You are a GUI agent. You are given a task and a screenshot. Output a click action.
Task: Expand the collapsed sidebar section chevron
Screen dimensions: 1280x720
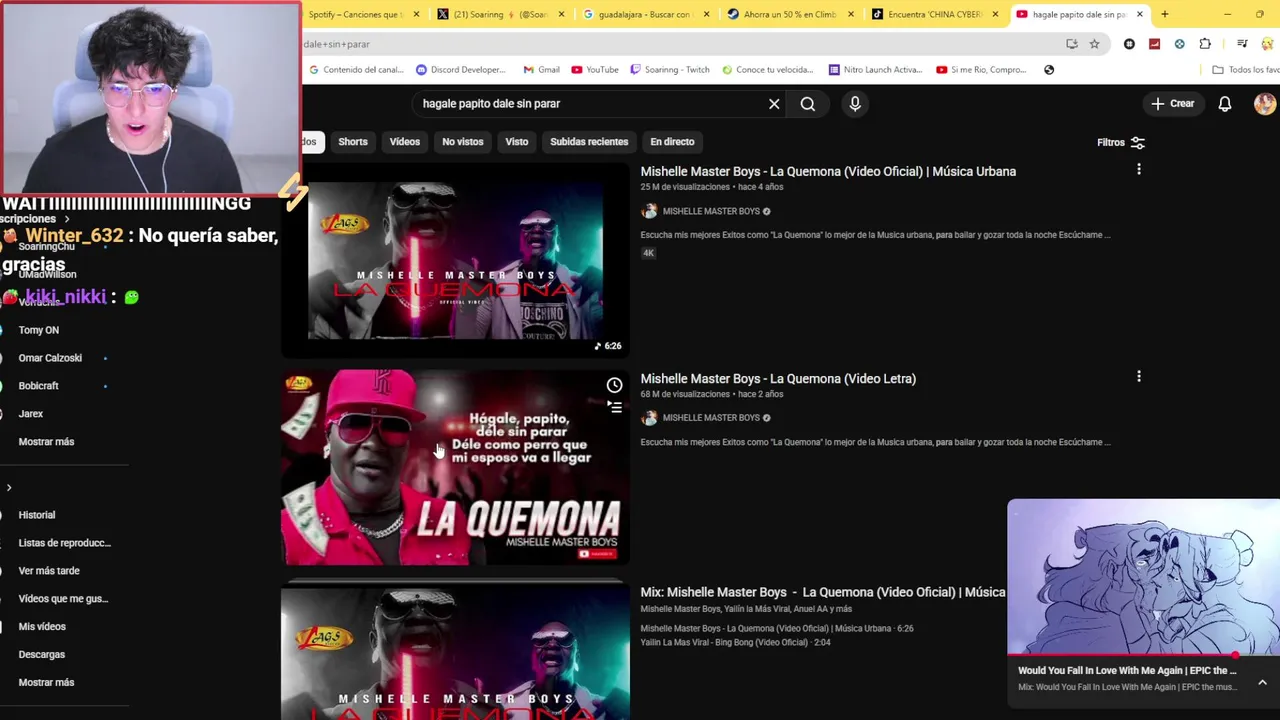[9, 488]
